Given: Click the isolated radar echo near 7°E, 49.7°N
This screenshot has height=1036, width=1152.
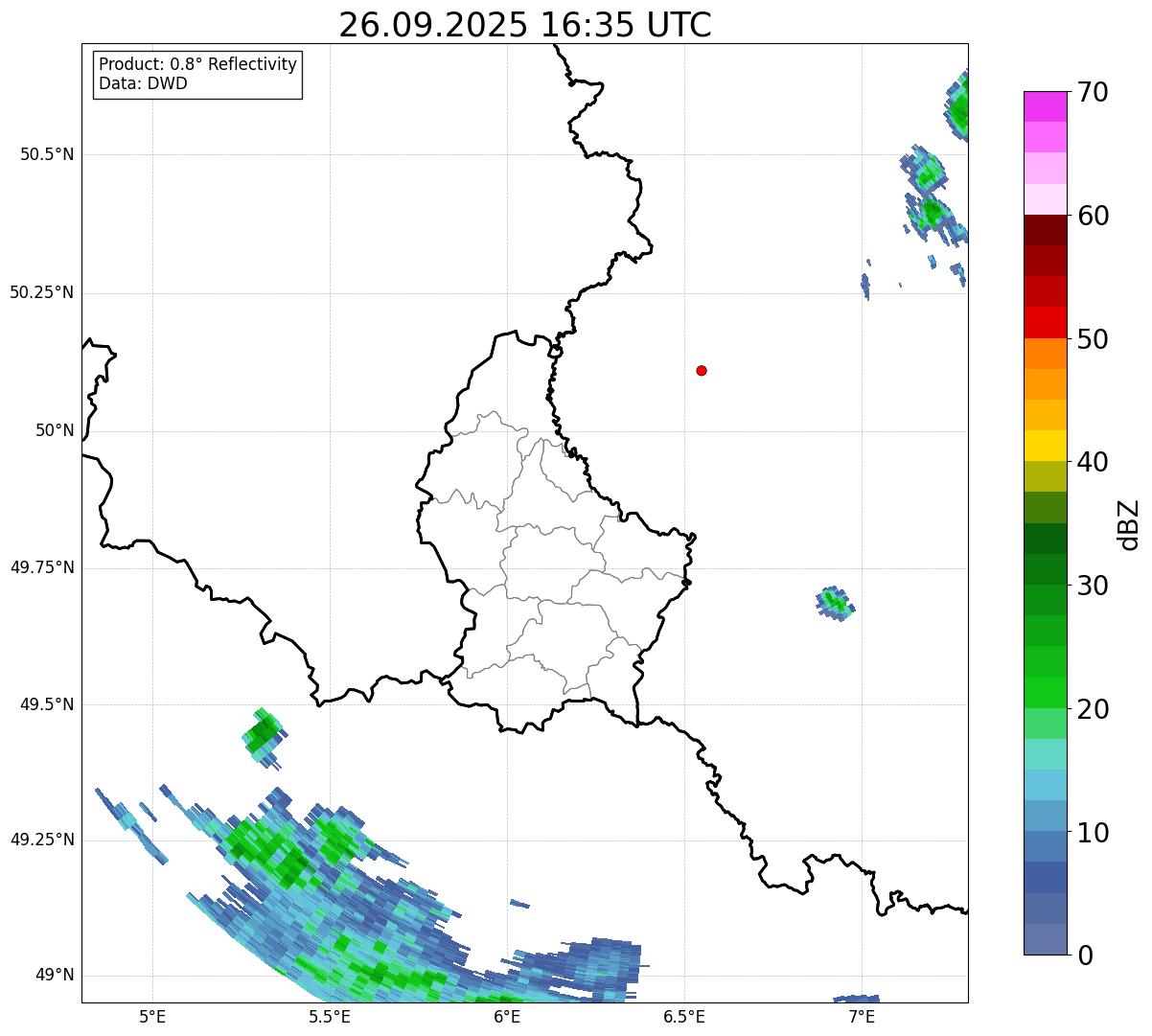Looking at the screenshot, I should [x=836, y=603].
